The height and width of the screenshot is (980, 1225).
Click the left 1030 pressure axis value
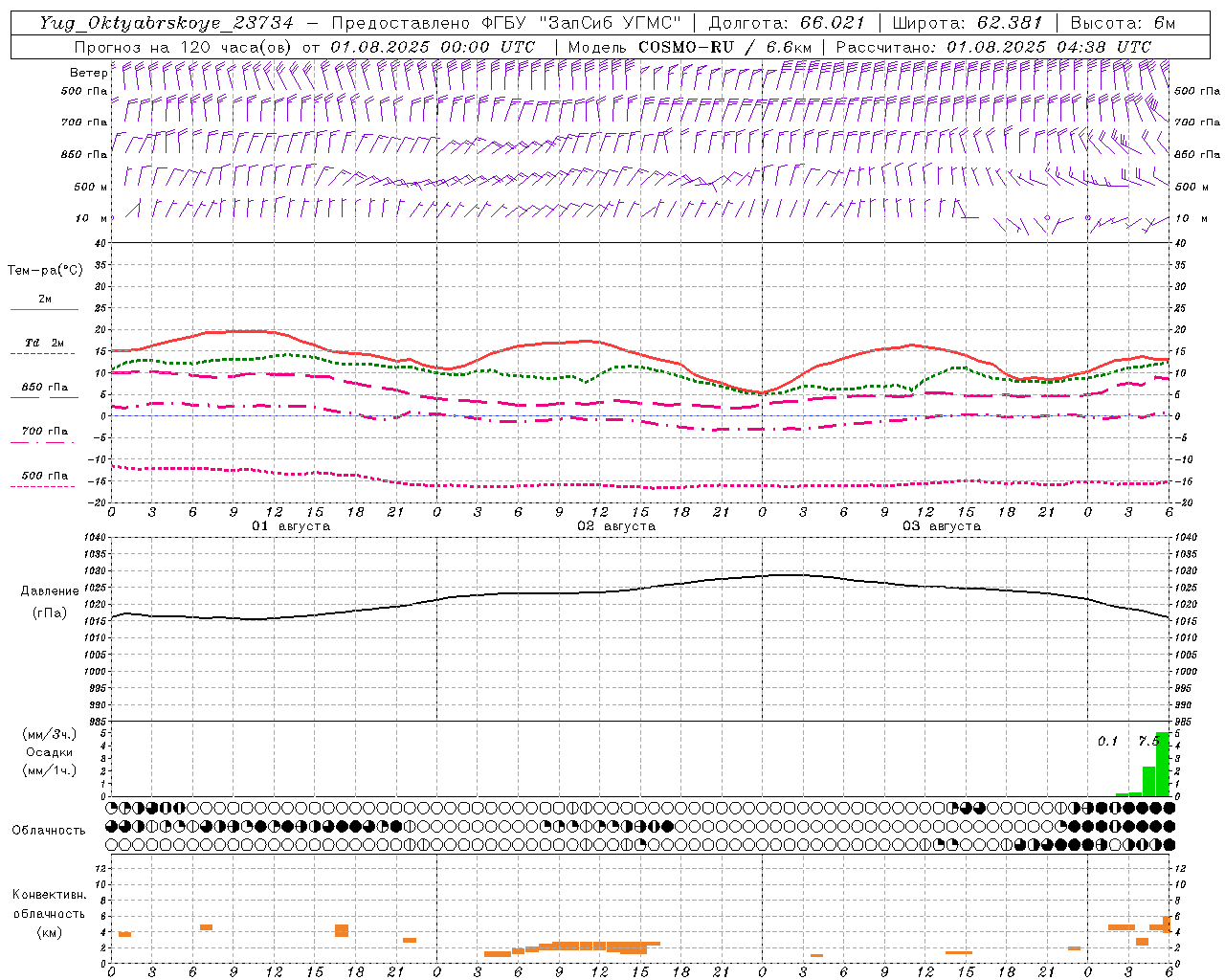95,570
